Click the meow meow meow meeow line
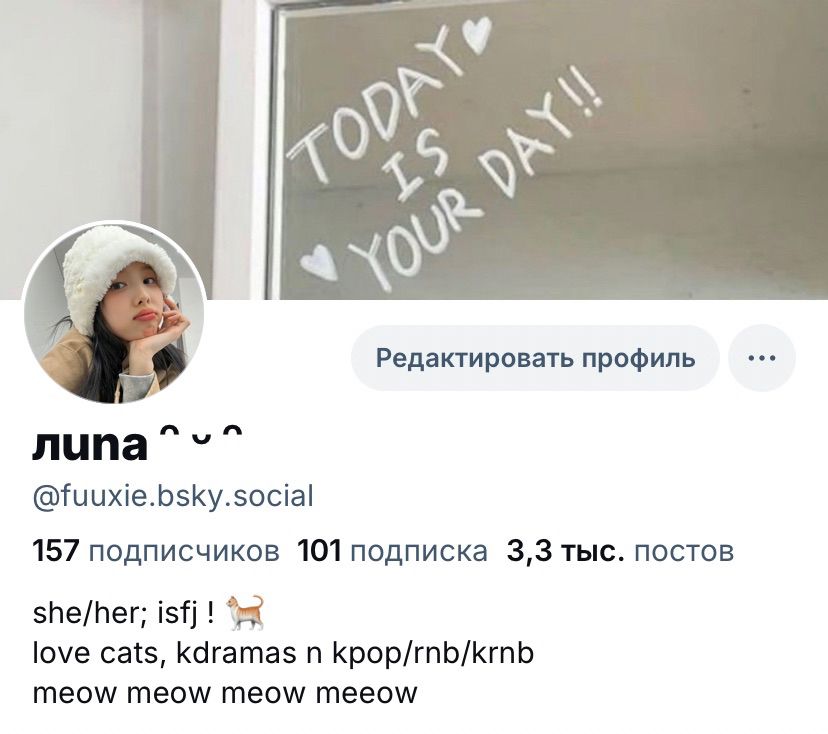This screenshot has height=734, width=828. pyautogui.click(x=225, y=693)
